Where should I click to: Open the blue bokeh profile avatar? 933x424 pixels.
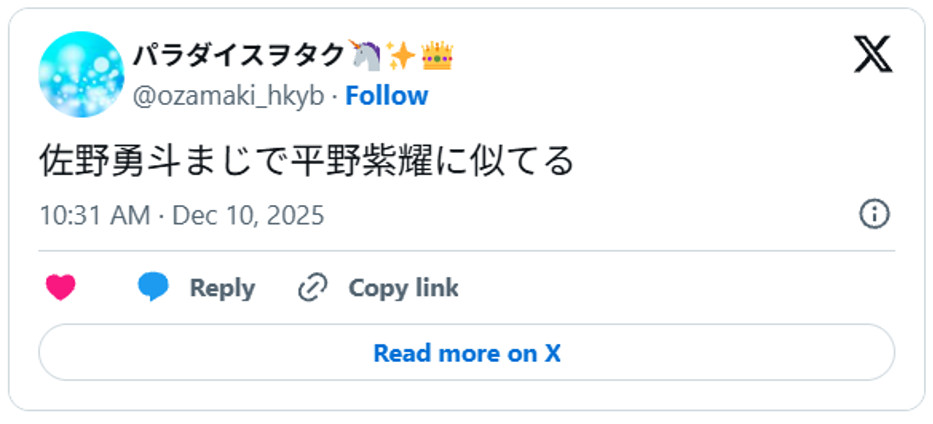pyautogui.click(x=82, y=74)
